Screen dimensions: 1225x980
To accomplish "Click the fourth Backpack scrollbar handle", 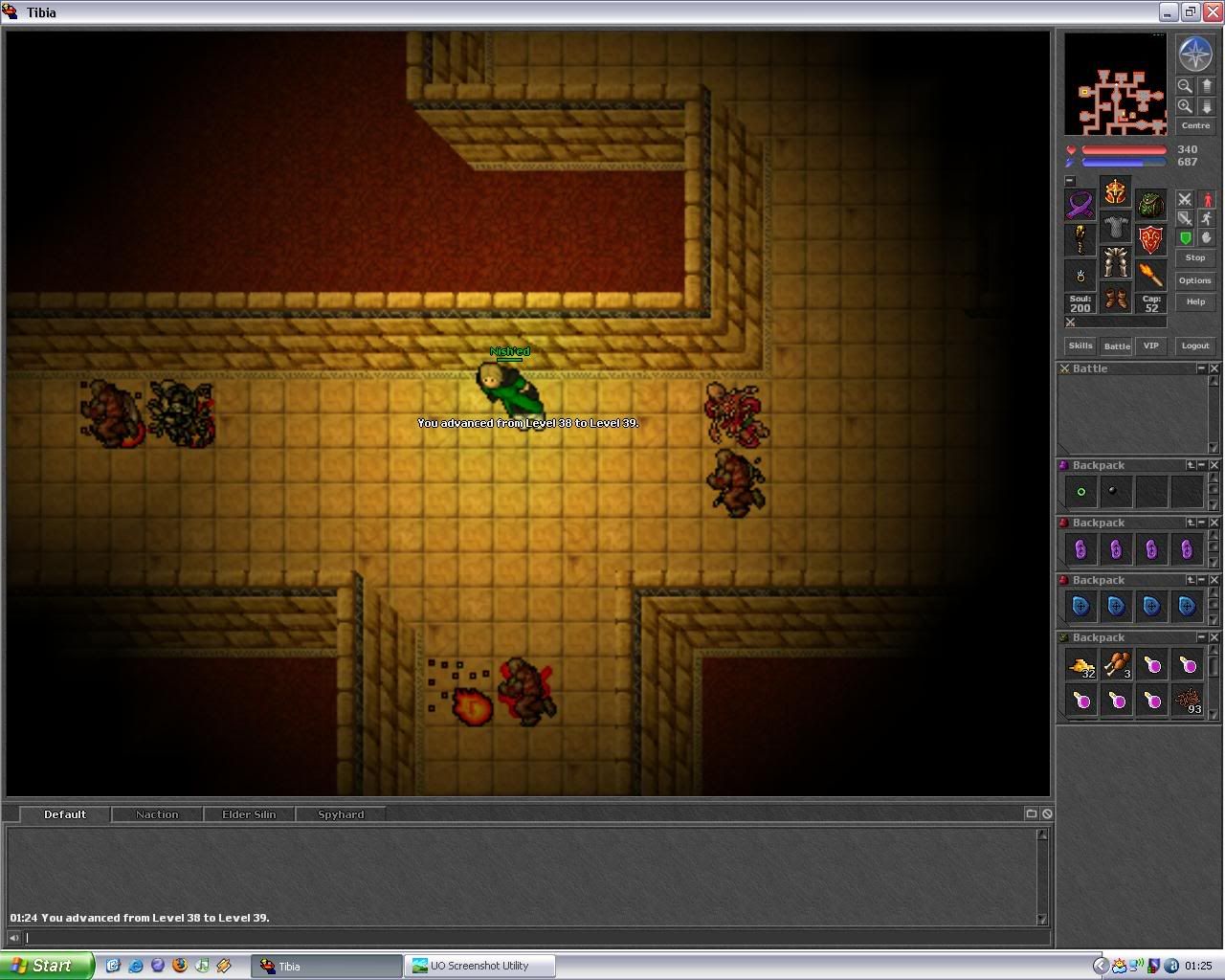I will [x=1214, y=664].
